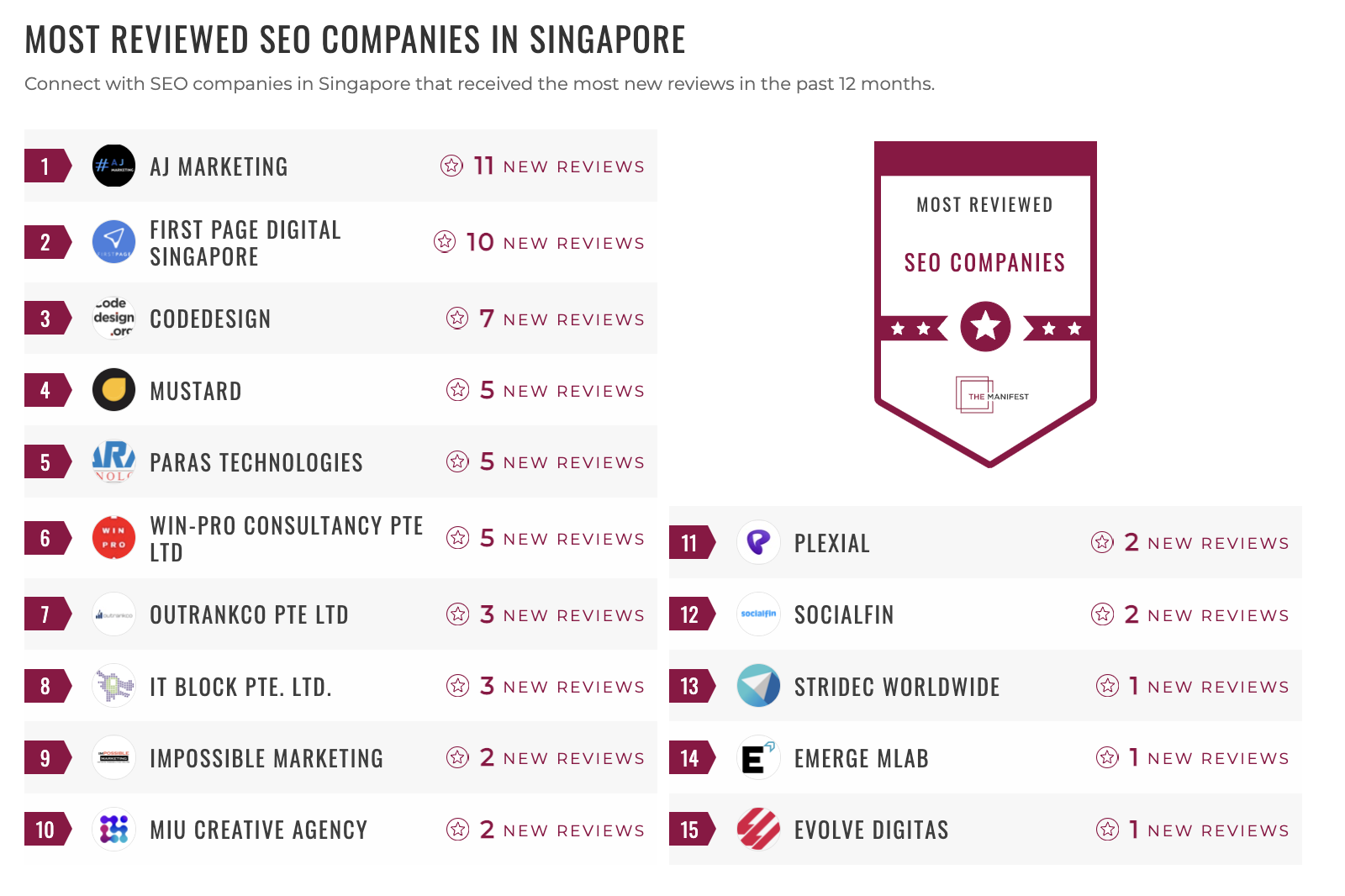Click the Win-Pro red logo icon
1345x896 pixels.
pyautogui.click(x=113, y=538)
